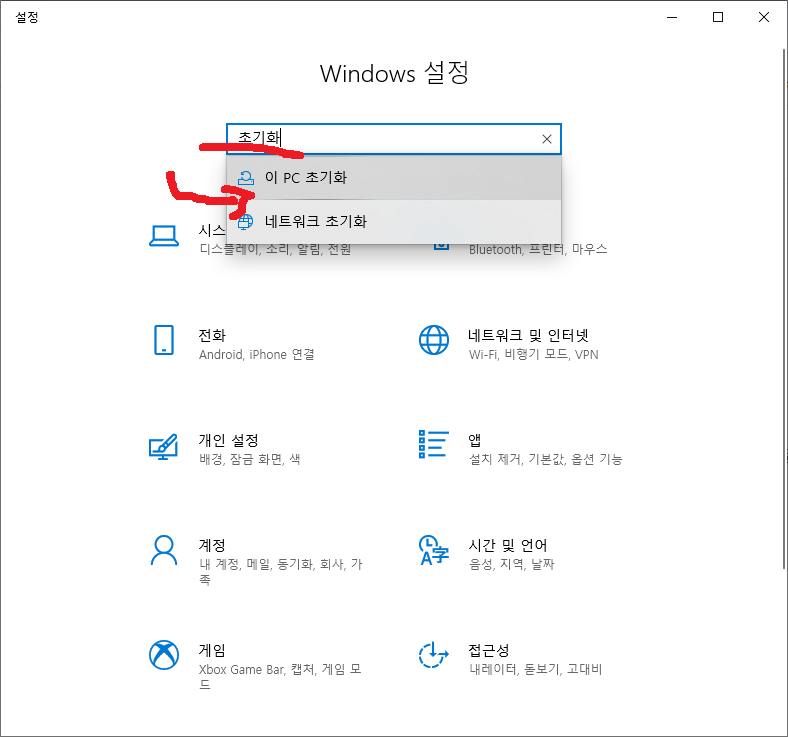Click 'Android, iPhone 연결' description

pos(257,355)
